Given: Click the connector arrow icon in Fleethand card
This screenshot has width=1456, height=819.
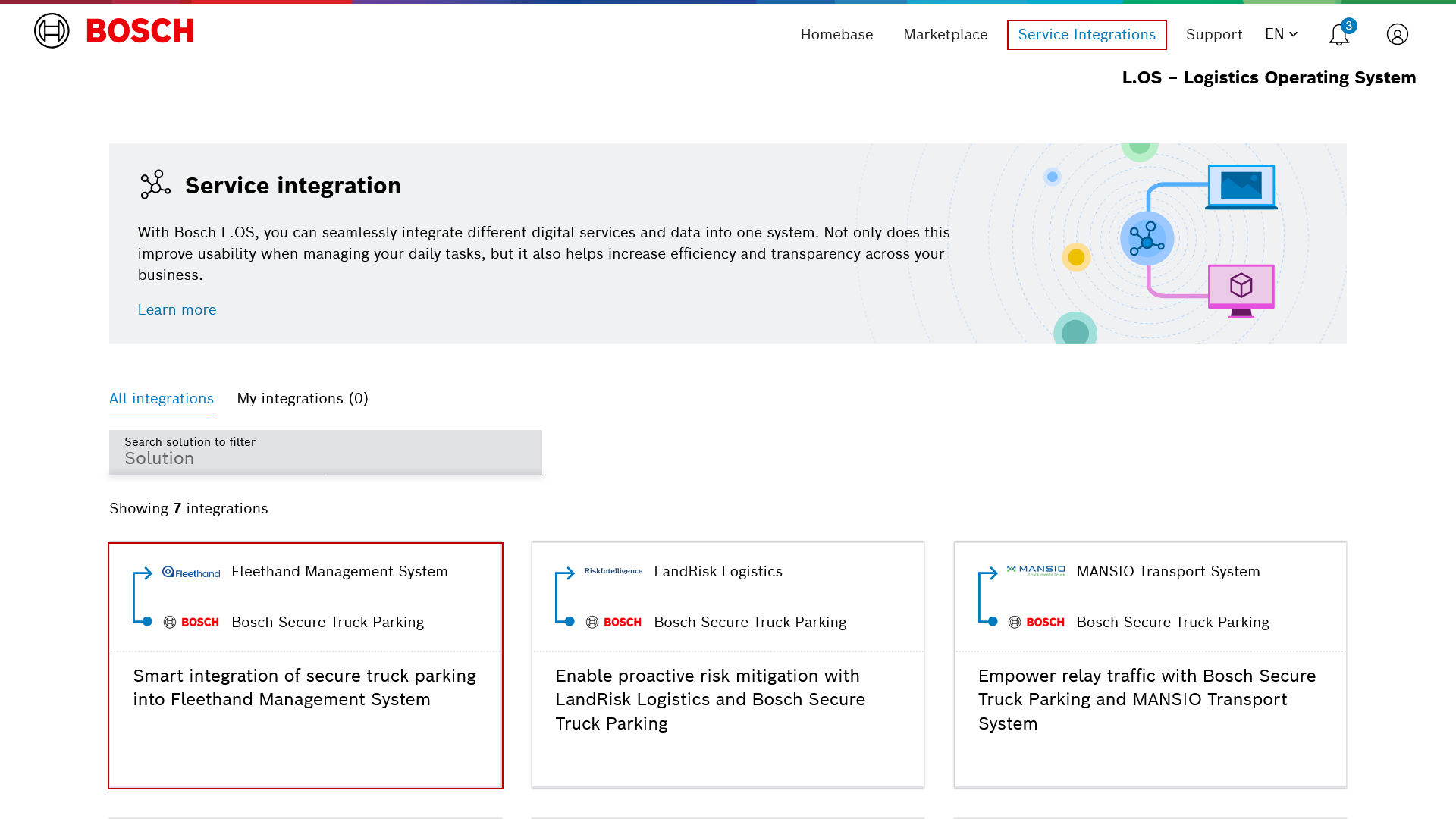Looking at the screenshot, I should (143, 597).
